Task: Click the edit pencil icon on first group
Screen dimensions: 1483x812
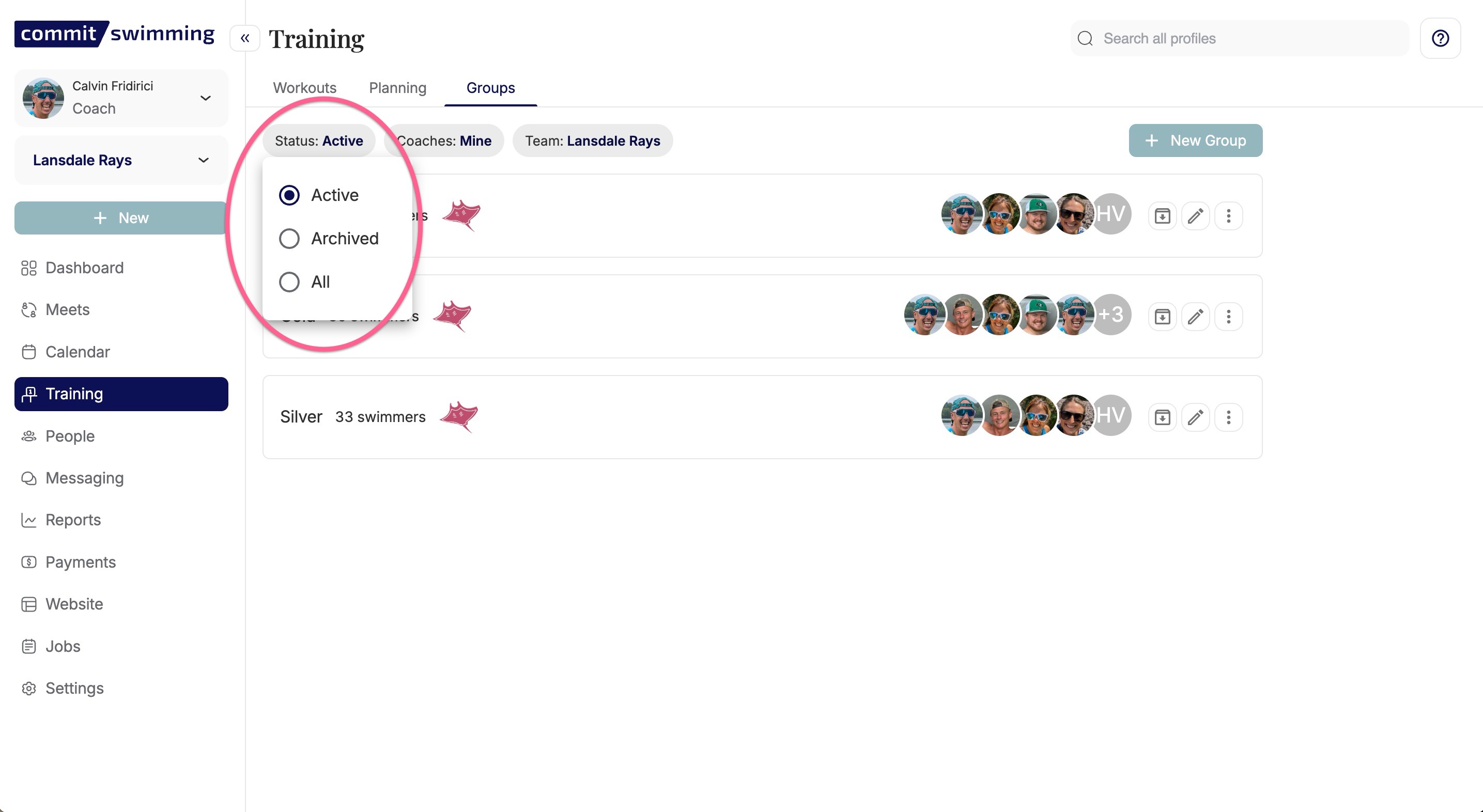Action: [1196, 216]
